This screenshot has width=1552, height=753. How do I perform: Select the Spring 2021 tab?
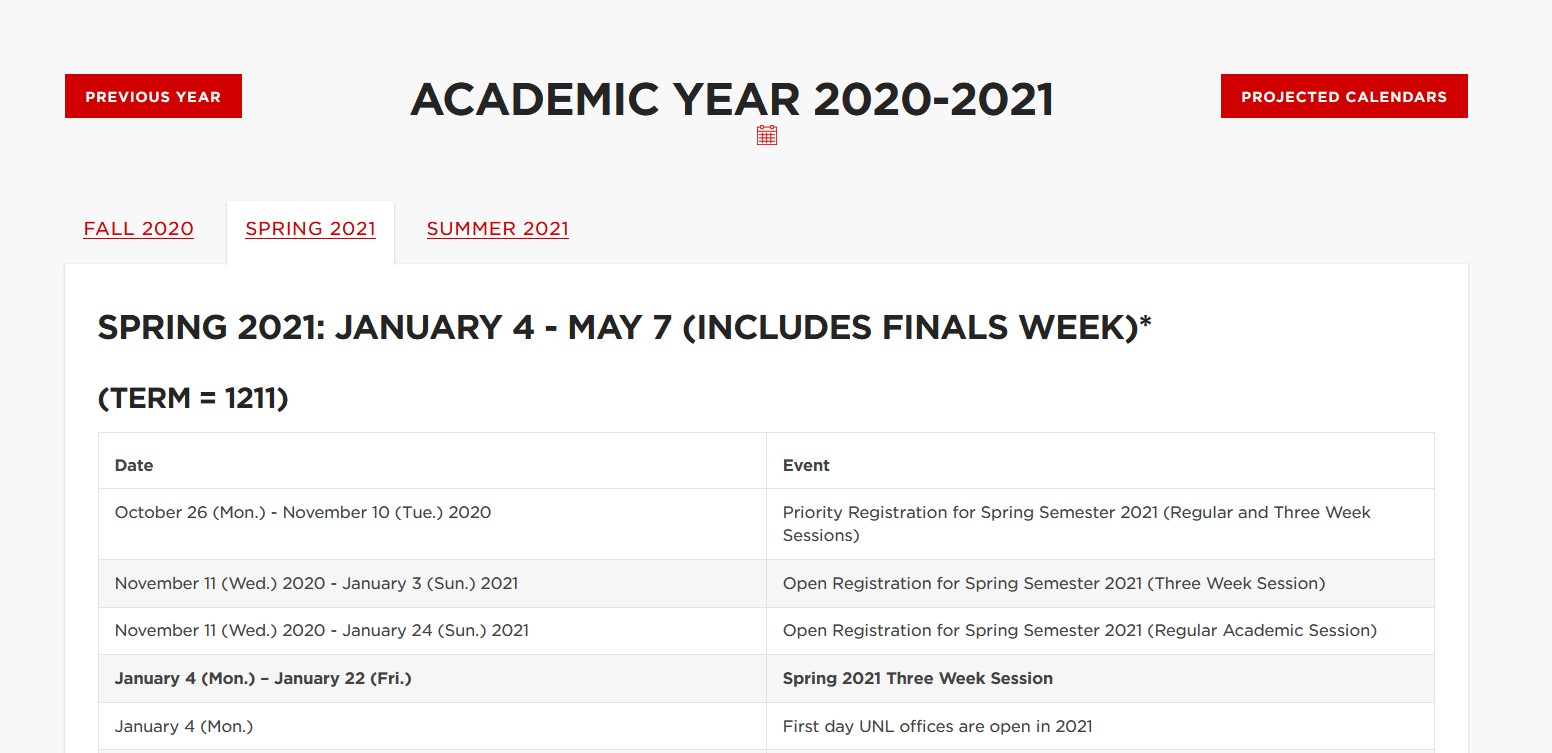(x=310, y=229)
